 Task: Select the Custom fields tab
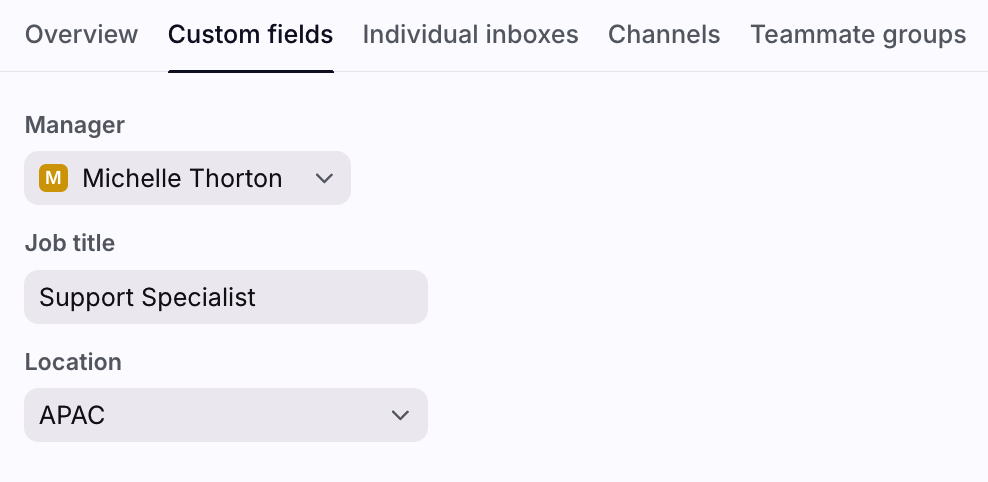coord(250,35)
